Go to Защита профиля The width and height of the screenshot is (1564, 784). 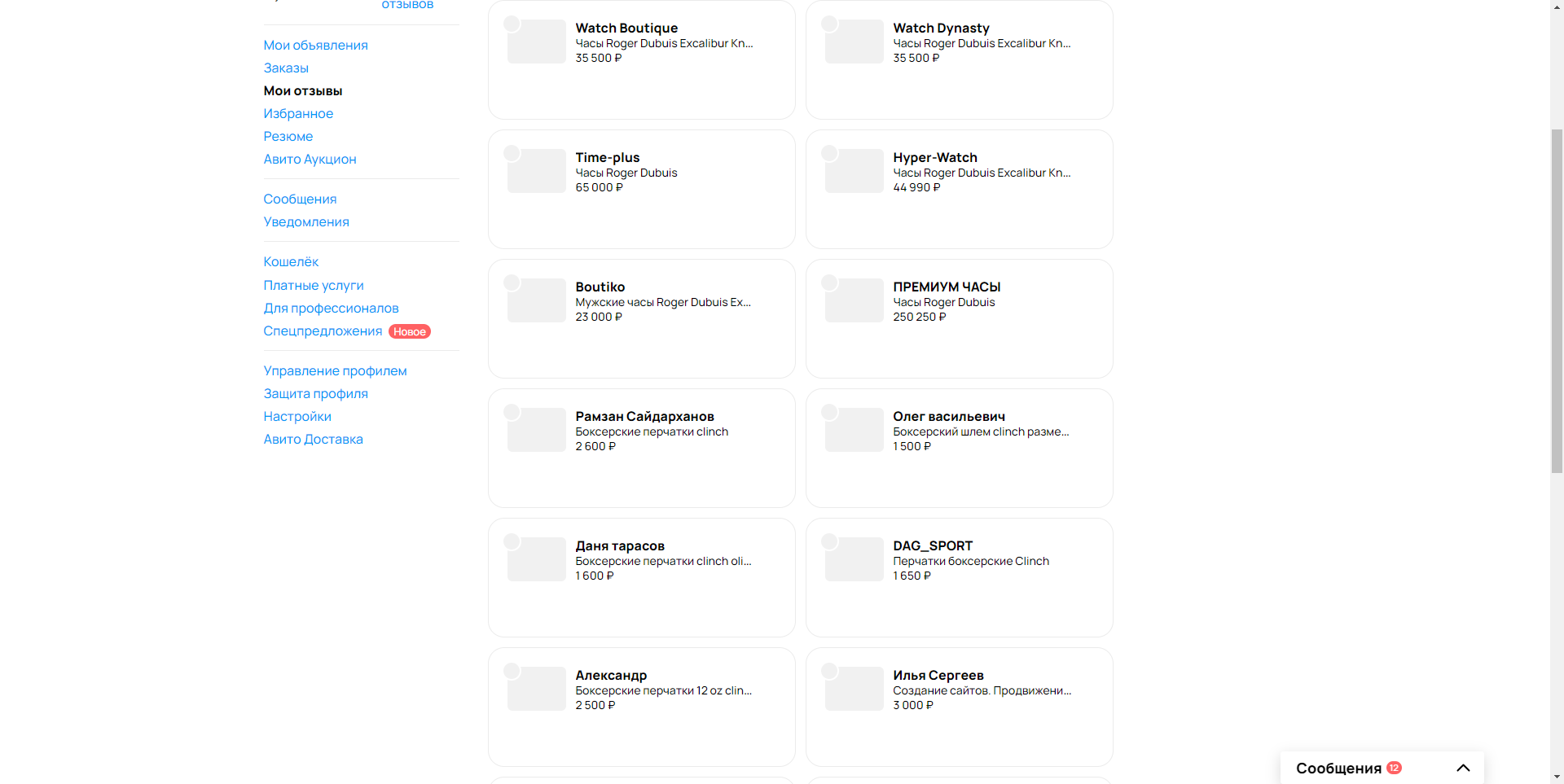coord(315,394)
